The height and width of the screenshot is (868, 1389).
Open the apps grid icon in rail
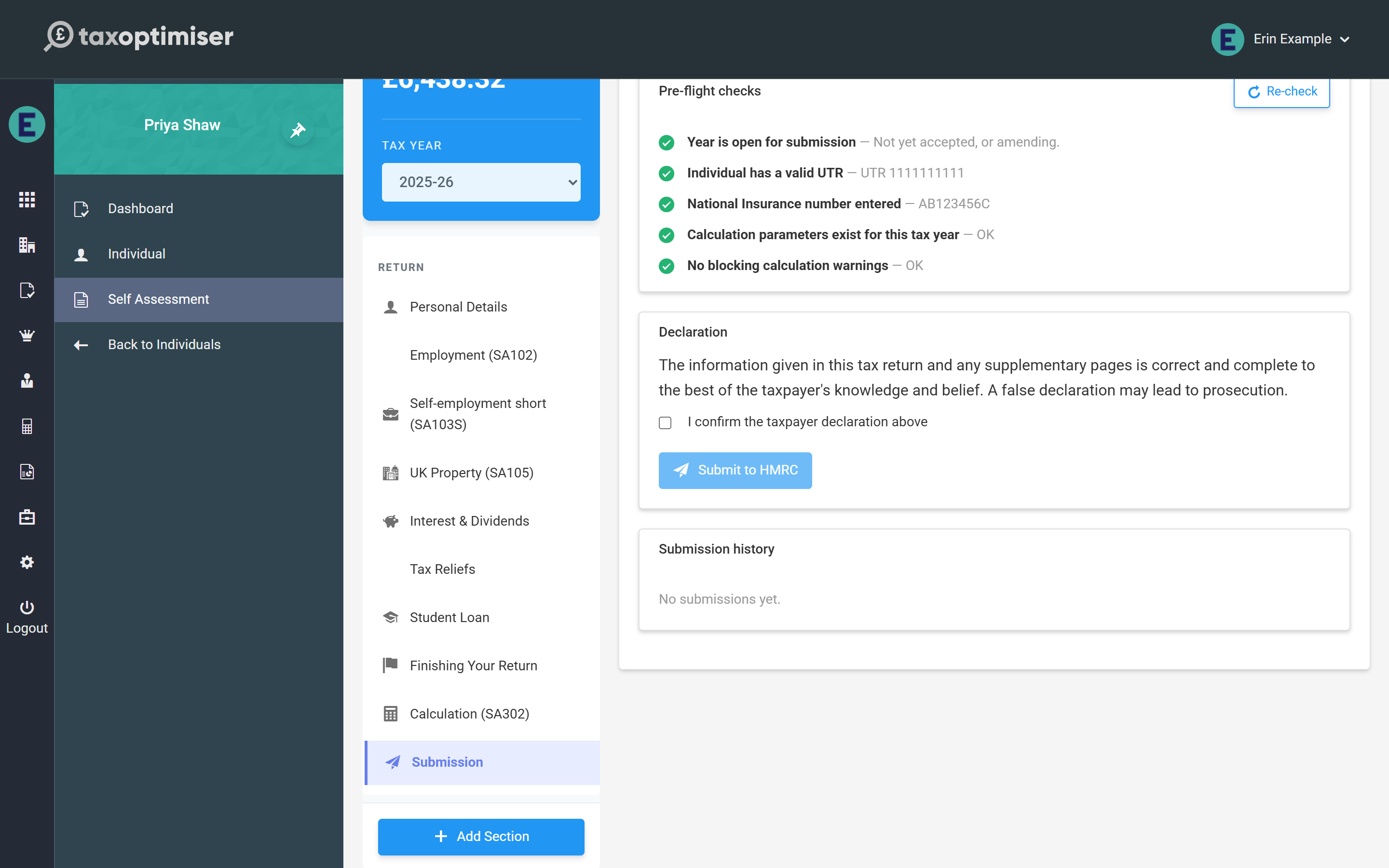27,200
